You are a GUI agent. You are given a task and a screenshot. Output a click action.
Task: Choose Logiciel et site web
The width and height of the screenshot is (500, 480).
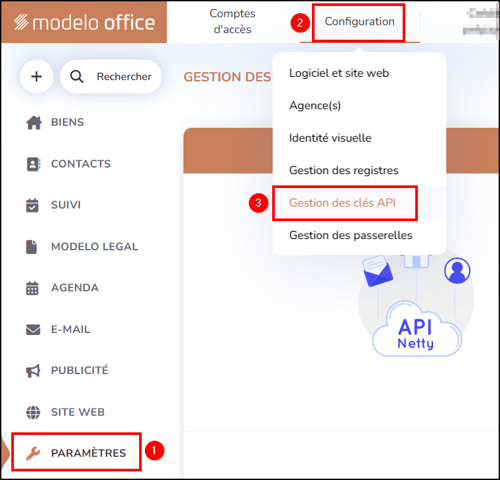point(339,73)
